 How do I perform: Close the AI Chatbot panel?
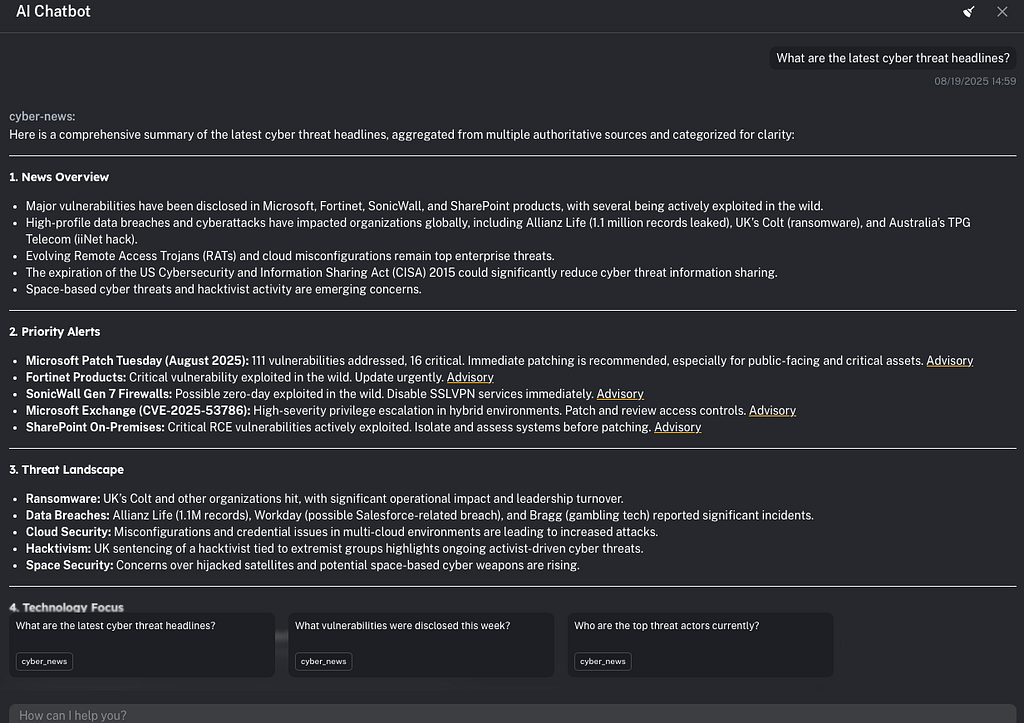(1002, 12)
